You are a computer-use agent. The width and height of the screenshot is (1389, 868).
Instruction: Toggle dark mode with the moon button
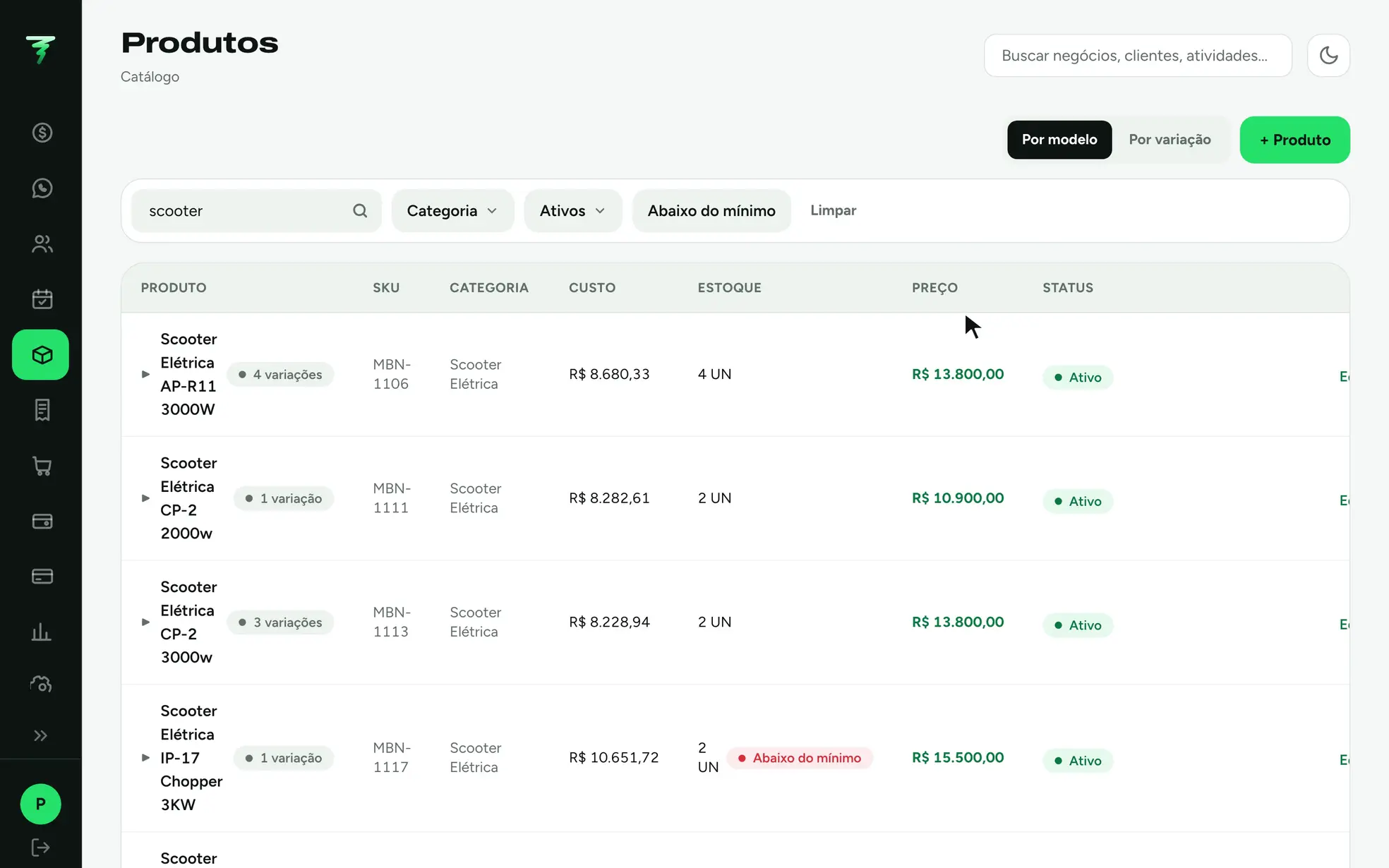[1328, 55]
